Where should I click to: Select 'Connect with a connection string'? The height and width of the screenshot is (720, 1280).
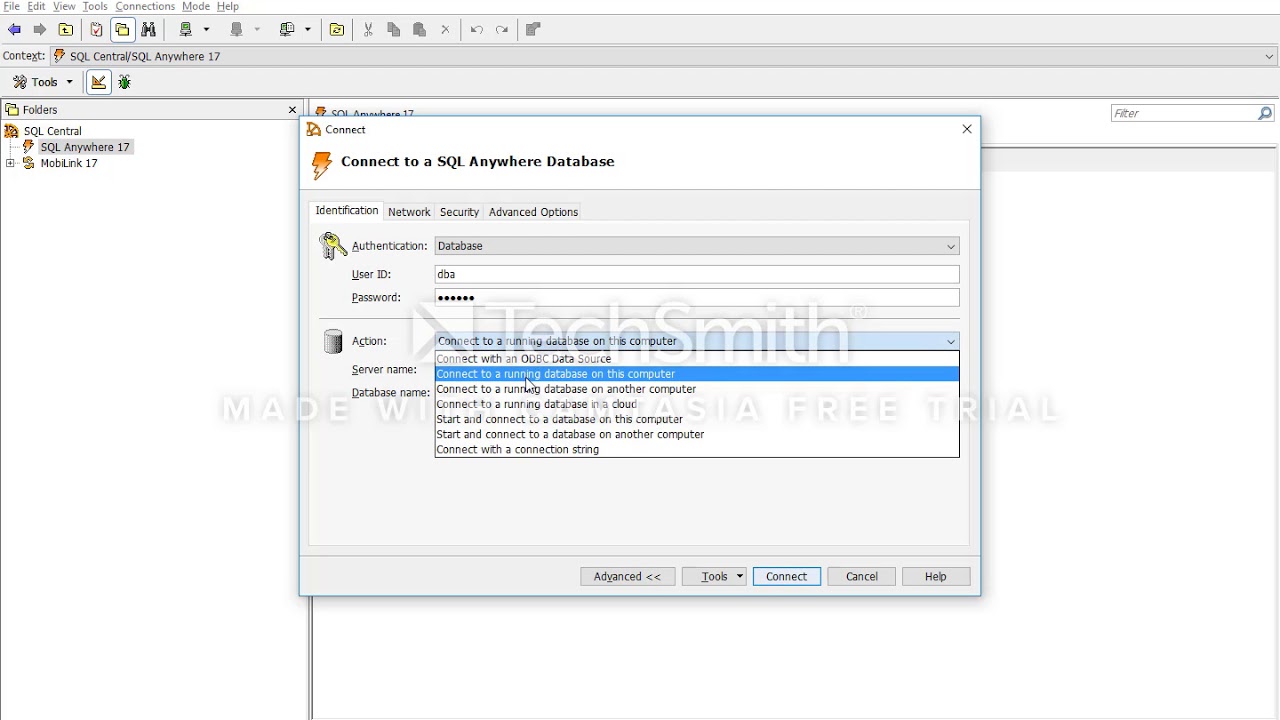[697, 449]
